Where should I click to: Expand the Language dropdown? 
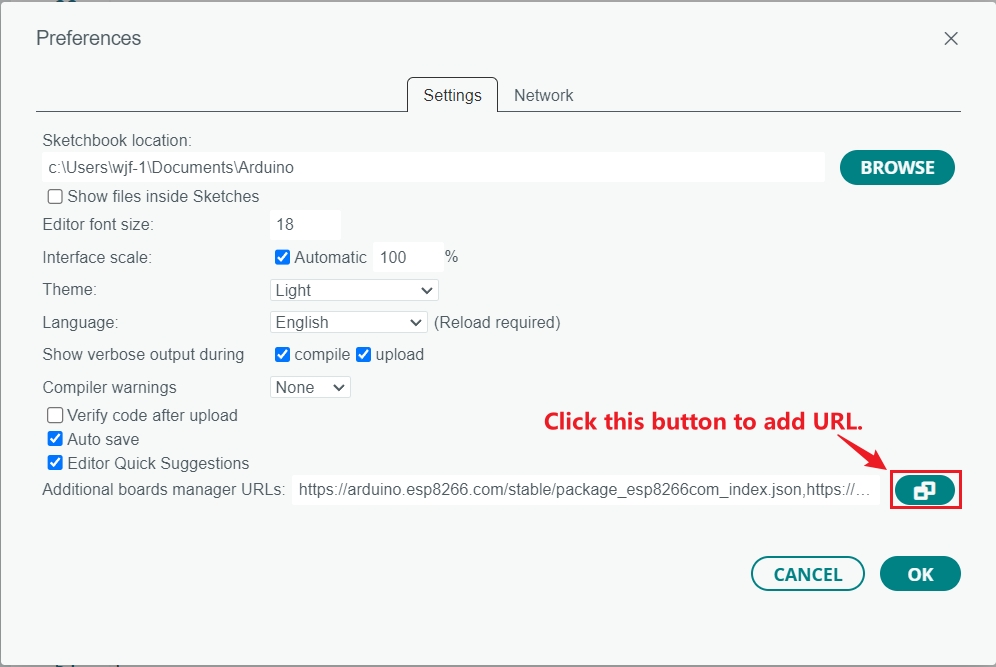349,322
